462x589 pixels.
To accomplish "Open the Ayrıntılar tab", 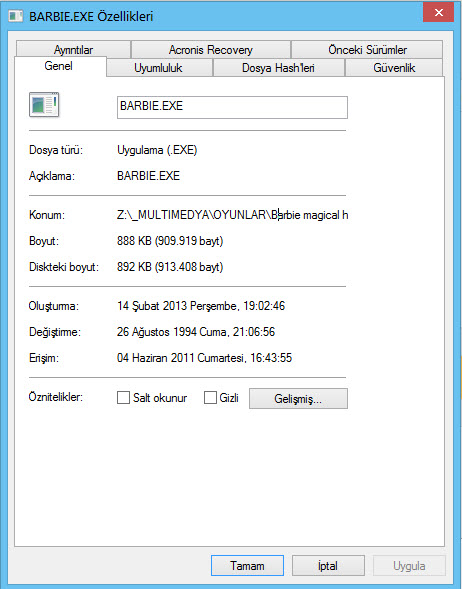I will [73, 50].
